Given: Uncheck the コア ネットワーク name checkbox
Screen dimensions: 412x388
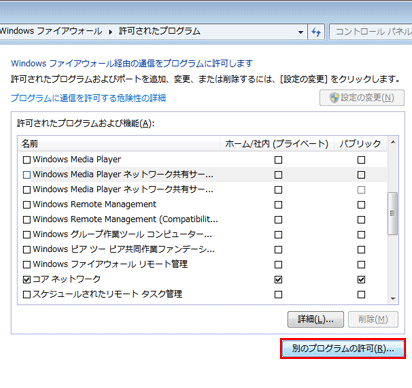Looking at the screenshot, I should tap(27, 279).
